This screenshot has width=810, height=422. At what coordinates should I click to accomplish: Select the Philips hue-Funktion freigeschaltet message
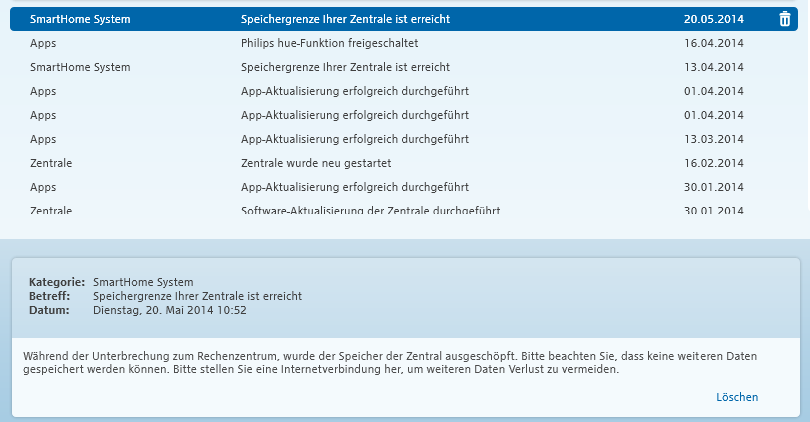[403, 43]
